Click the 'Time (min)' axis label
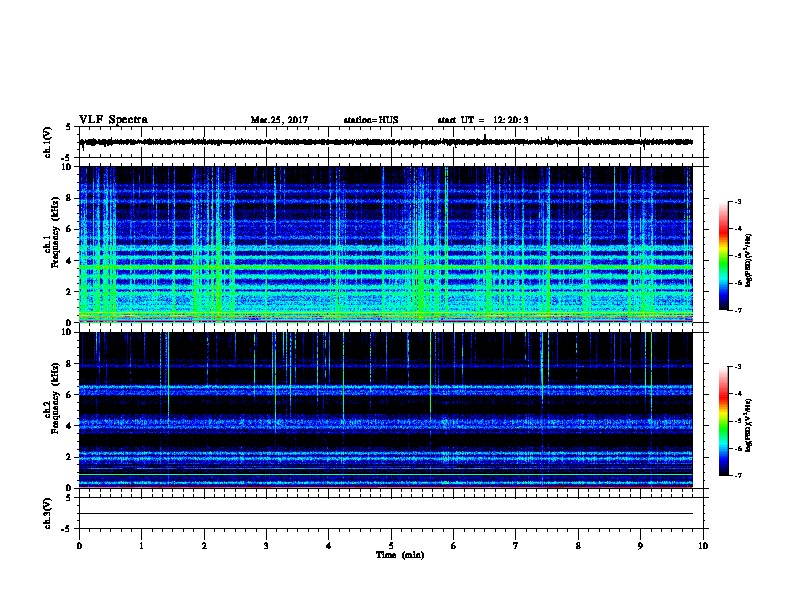Screen dimensions: 792x612 (400, 555)
